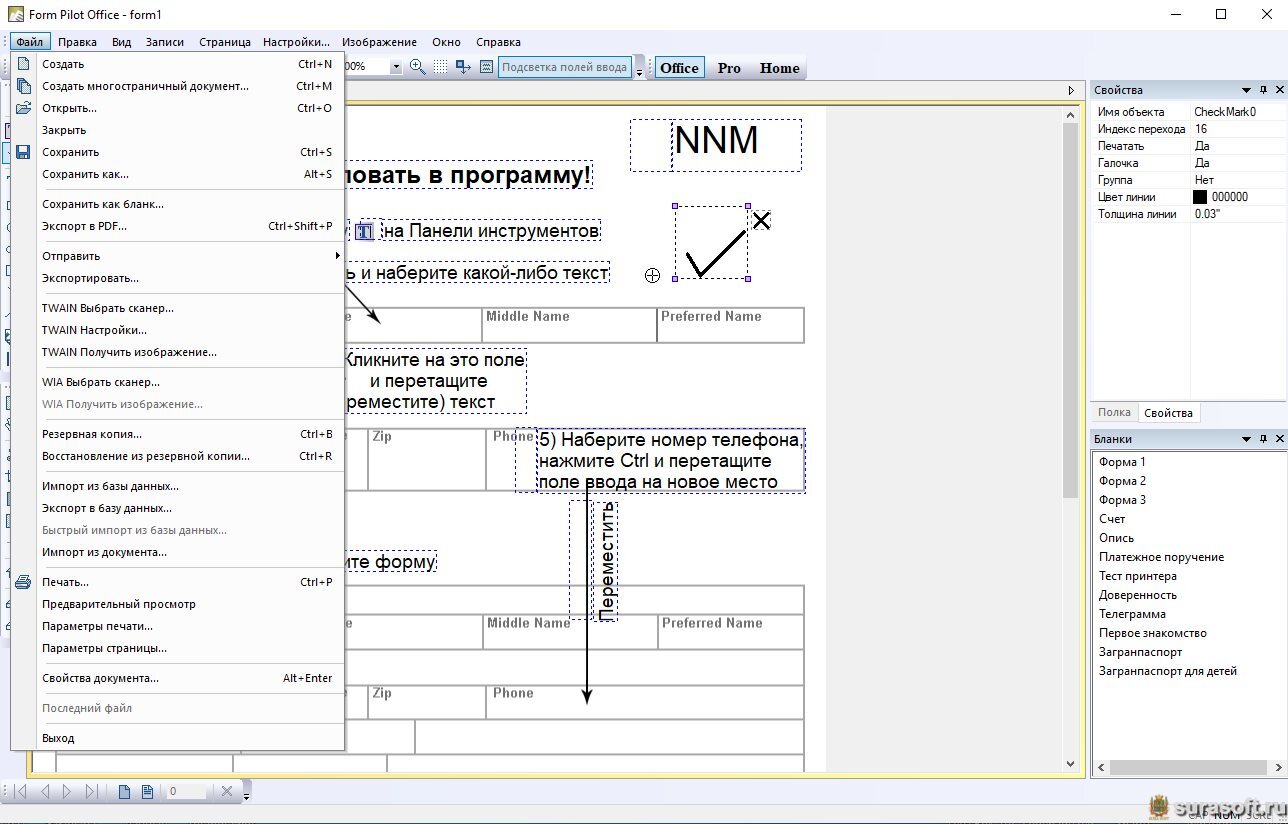Image resolution: width=1288 pixels, height=824 pixels.
Task: Open the Бланки panel dropdown arrow
Action: (x=1246, y=439)
